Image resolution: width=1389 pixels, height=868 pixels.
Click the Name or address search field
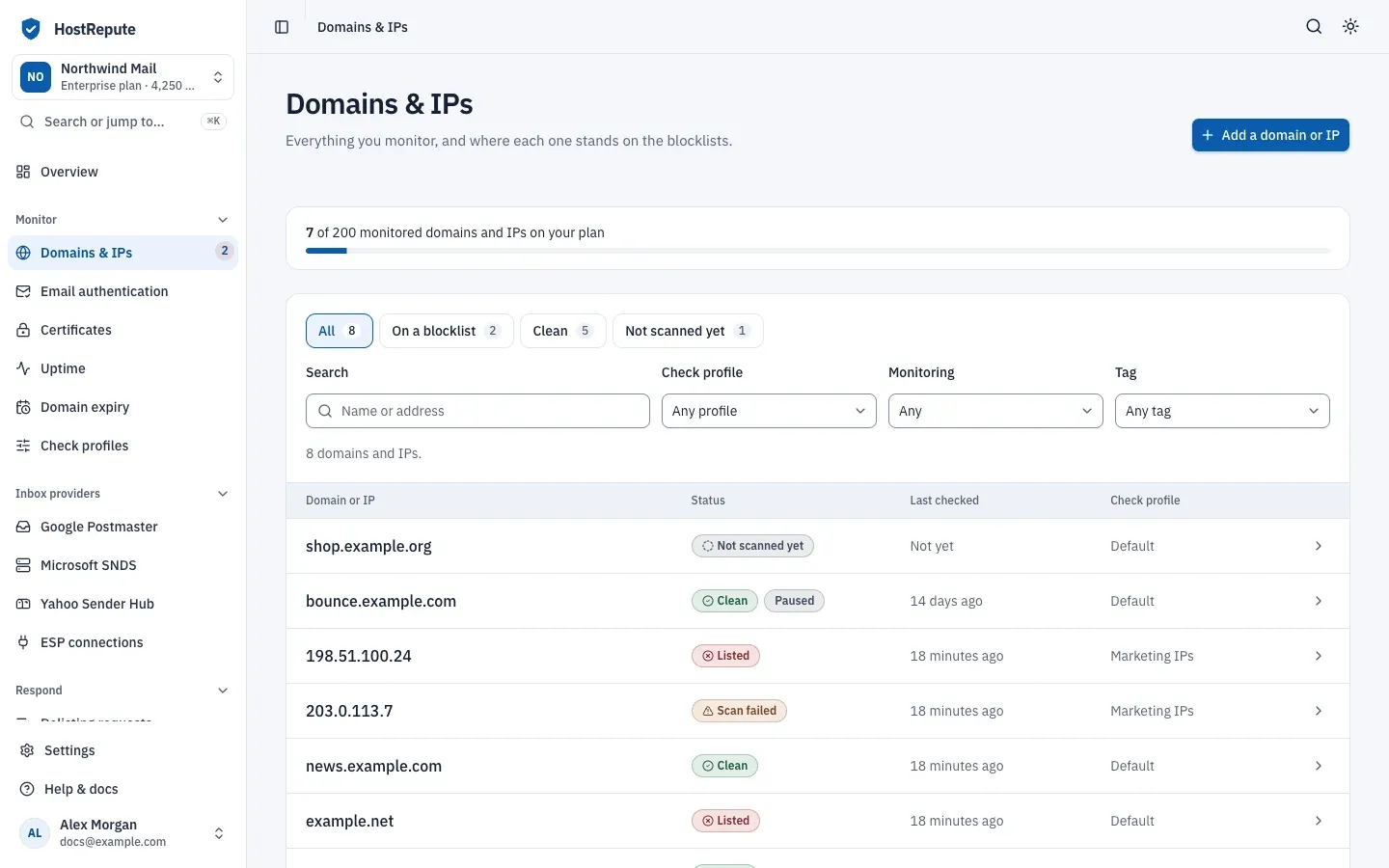[x=477, y=411]
